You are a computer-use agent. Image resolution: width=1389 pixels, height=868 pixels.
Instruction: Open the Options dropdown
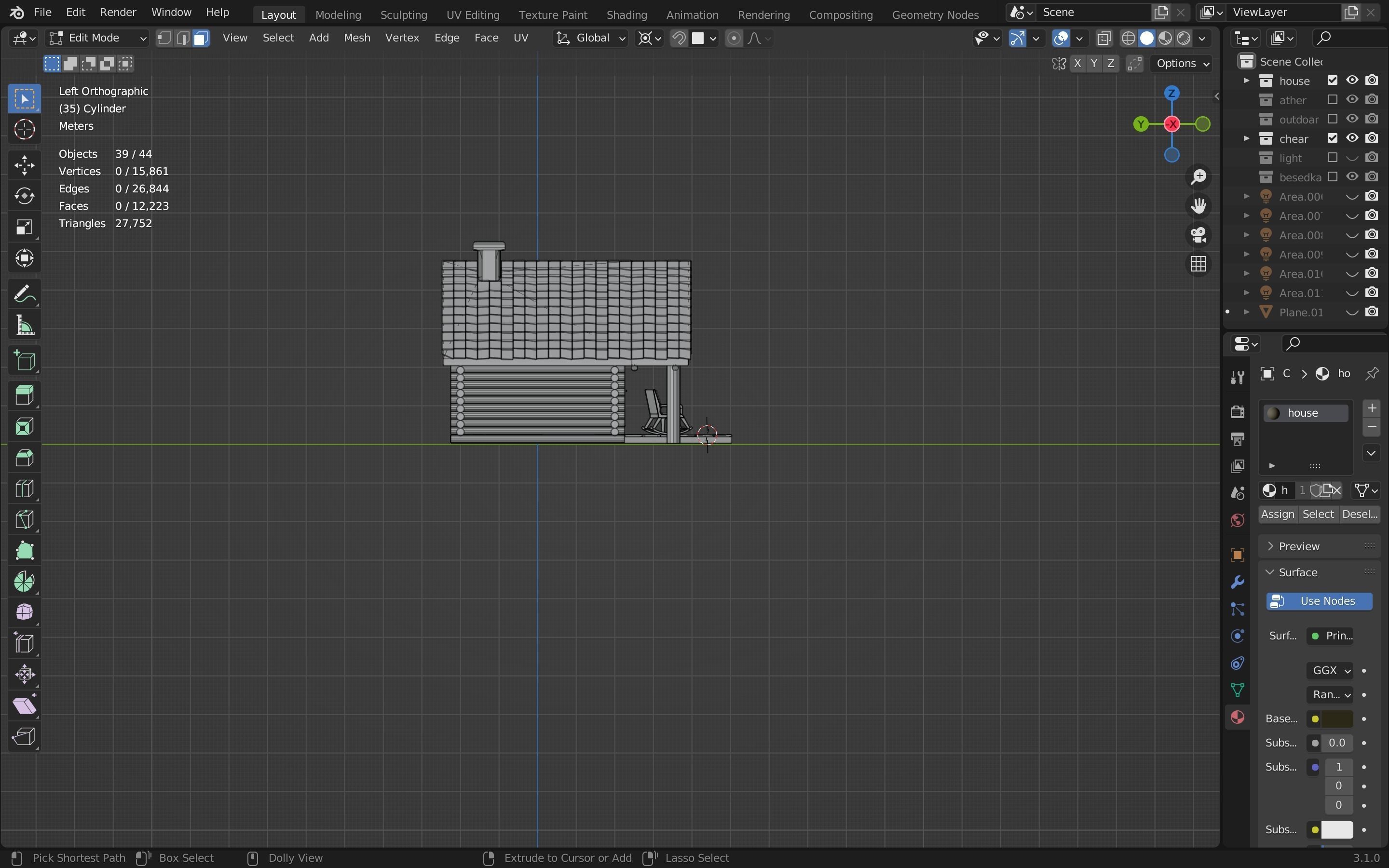coord(1183,63)
